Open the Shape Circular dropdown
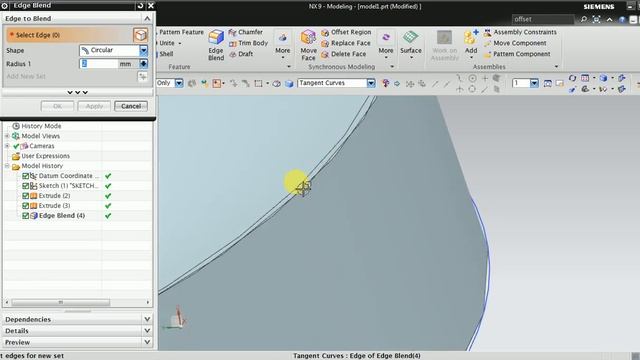 click(x=144, y=51)
